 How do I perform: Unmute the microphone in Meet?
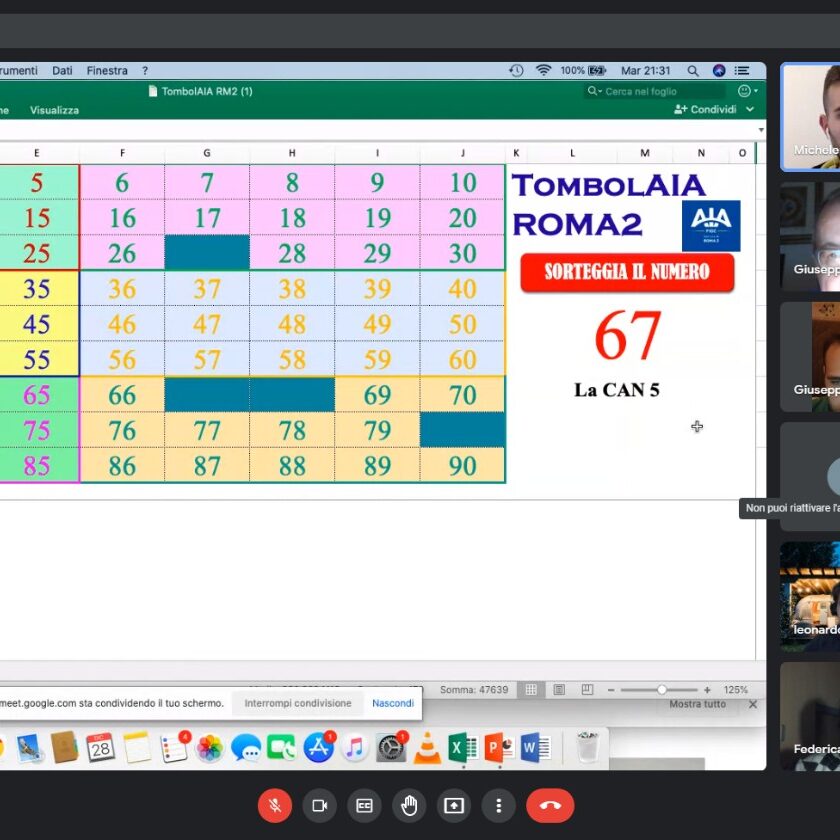click(274, 805)
